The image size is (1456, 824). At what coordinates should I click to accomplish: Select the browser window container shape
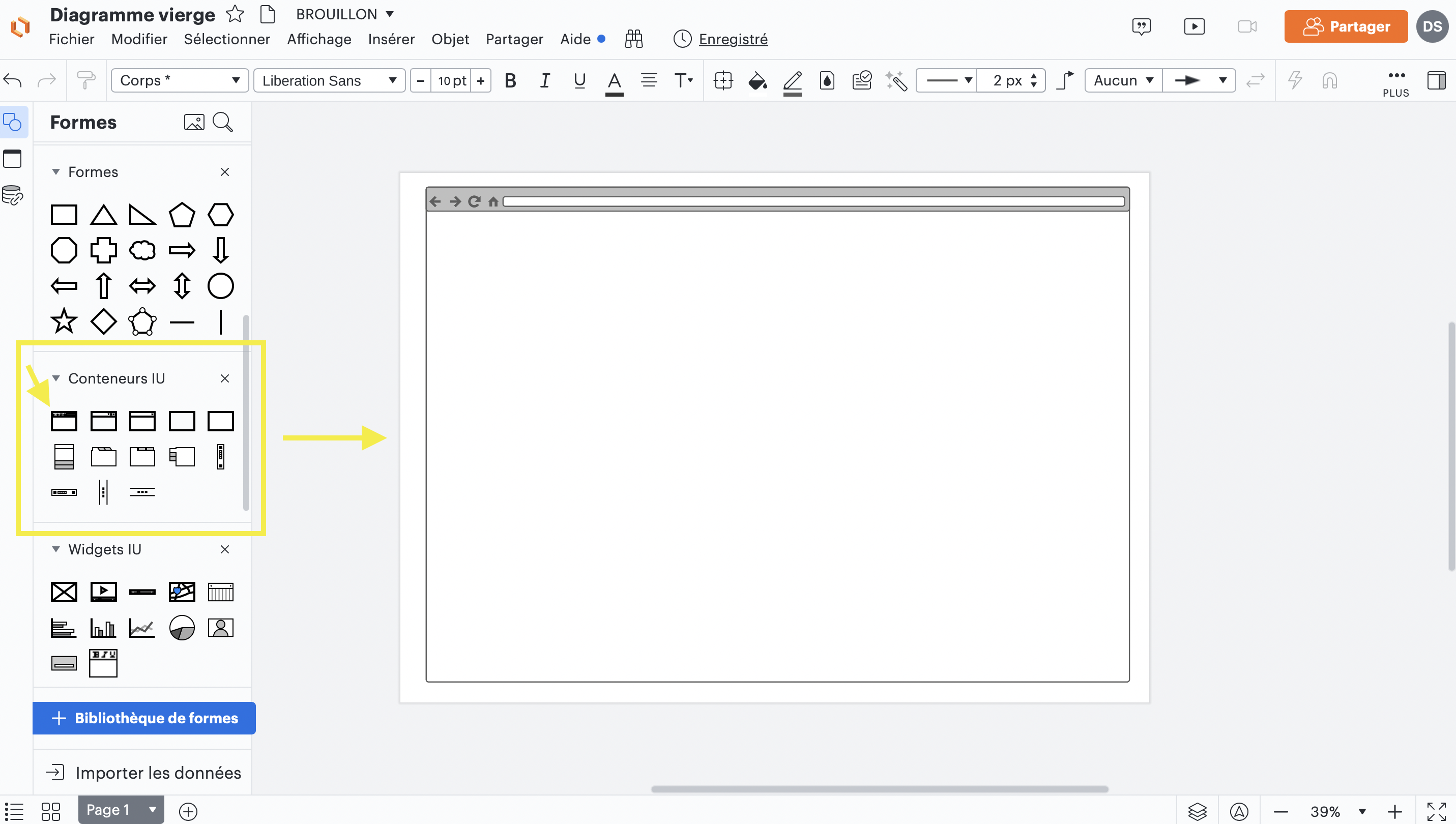(64, 421)
